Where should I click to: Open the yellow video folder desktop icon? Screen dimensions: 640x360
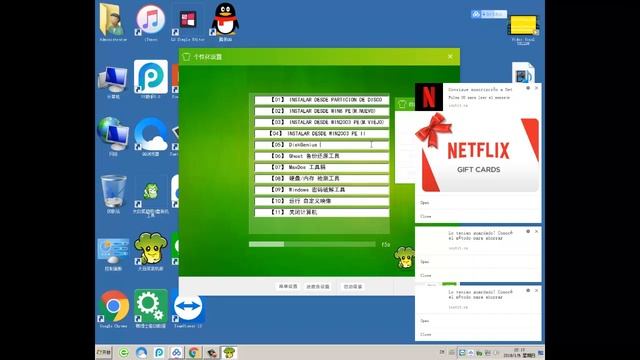(x=523, y=29)
